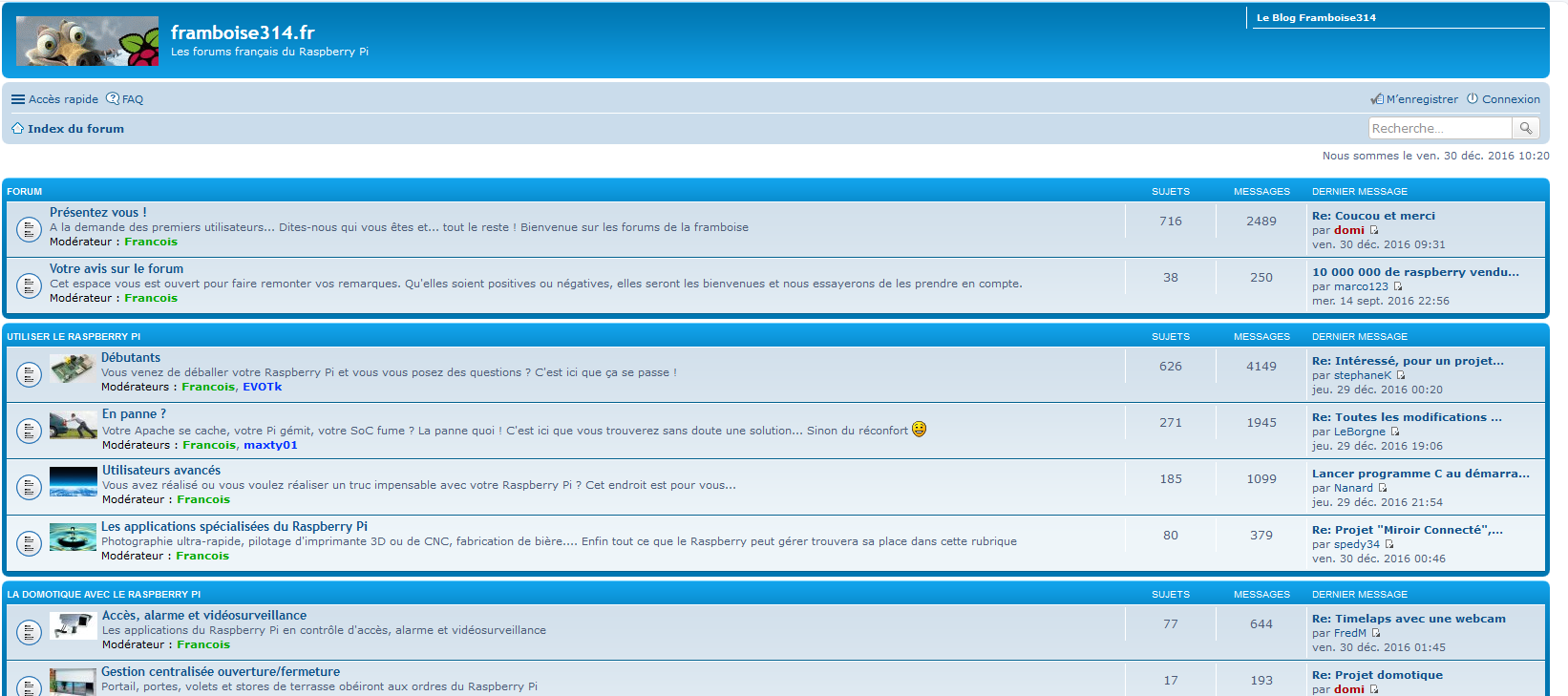The height and width of the screenshot is (696, 1568).
Task: Open the FAQ page
Action: (125, 99)
